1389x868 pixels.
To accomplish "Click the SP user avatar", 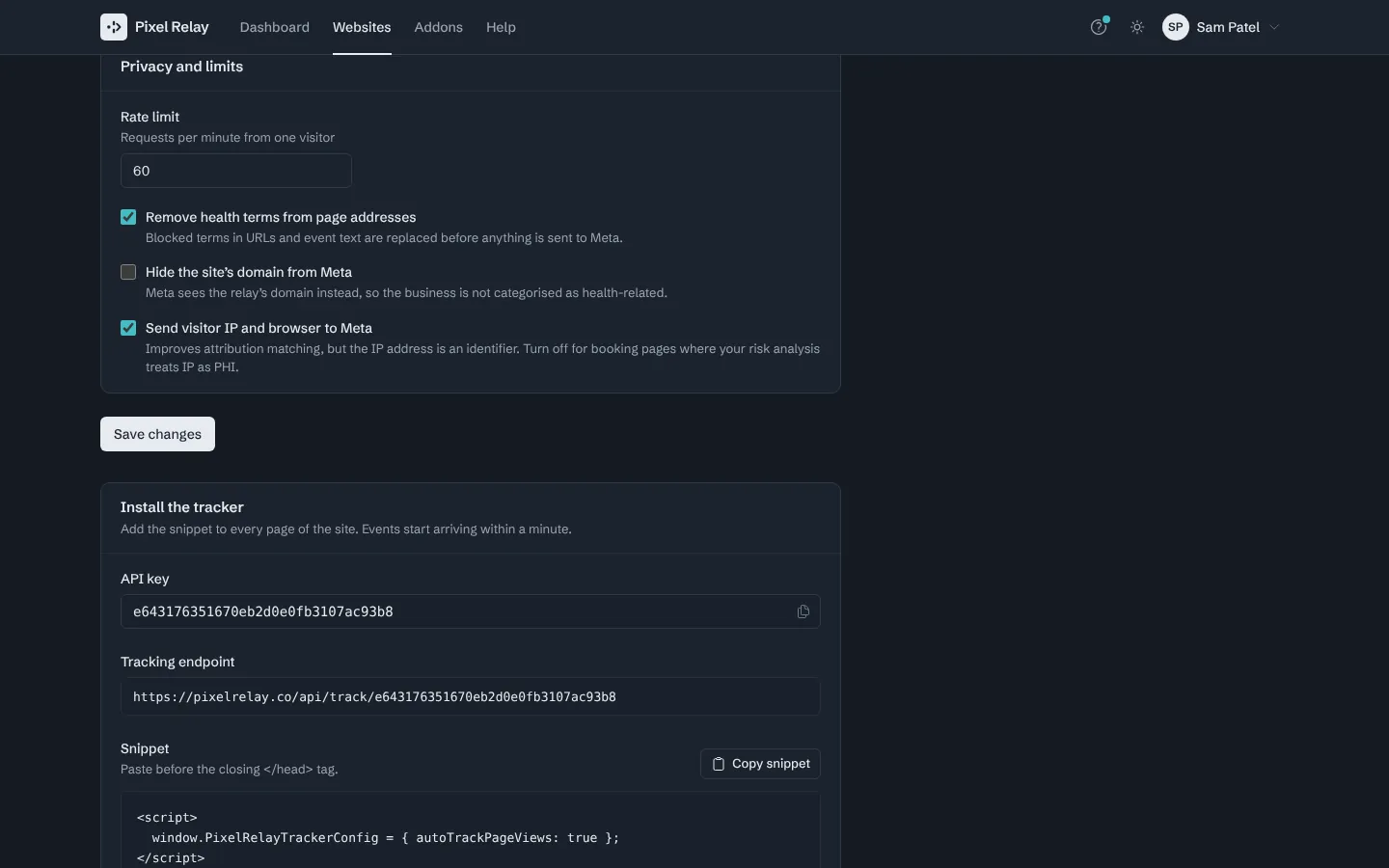I will 1175,27.
